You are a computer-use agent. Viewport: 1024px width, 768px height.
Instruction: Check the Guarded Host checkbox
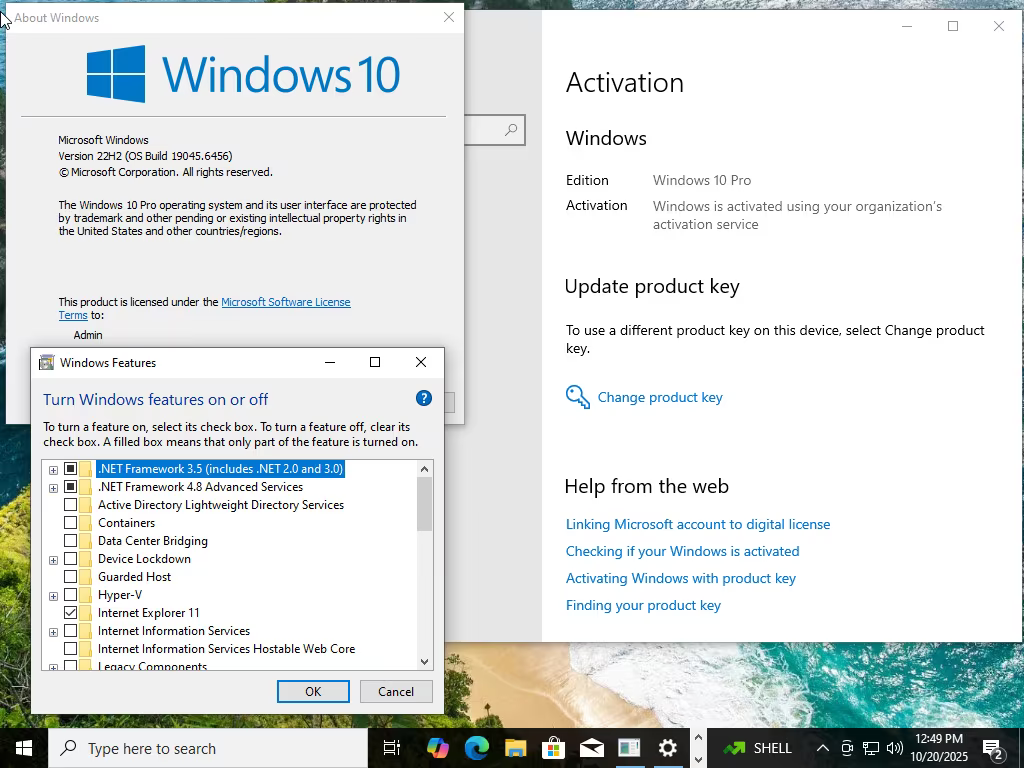71,577
